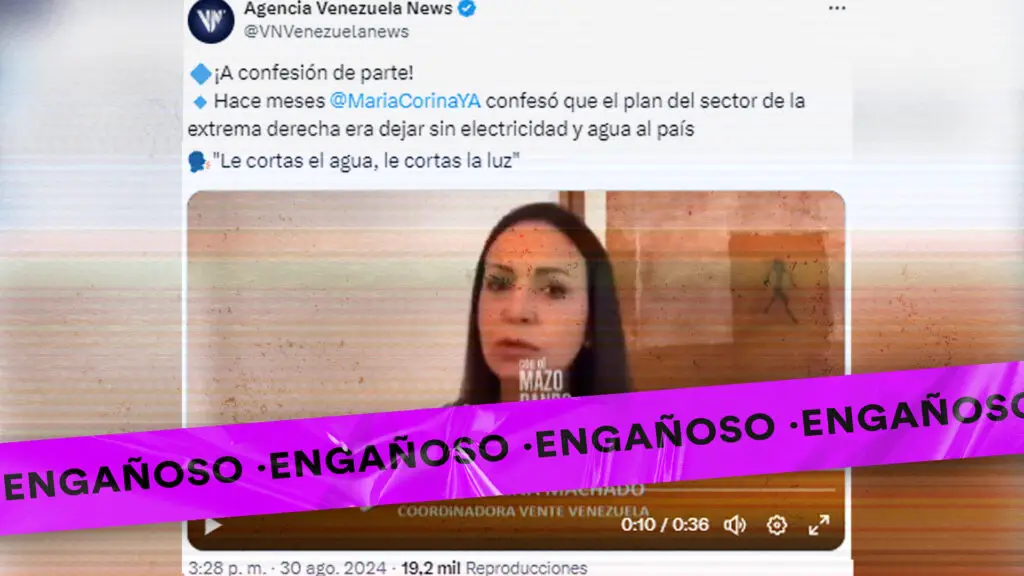Expand the video to fullscreen
Image resolution: width=1024 pixels, height=576 pixels.
coord(819,525)
